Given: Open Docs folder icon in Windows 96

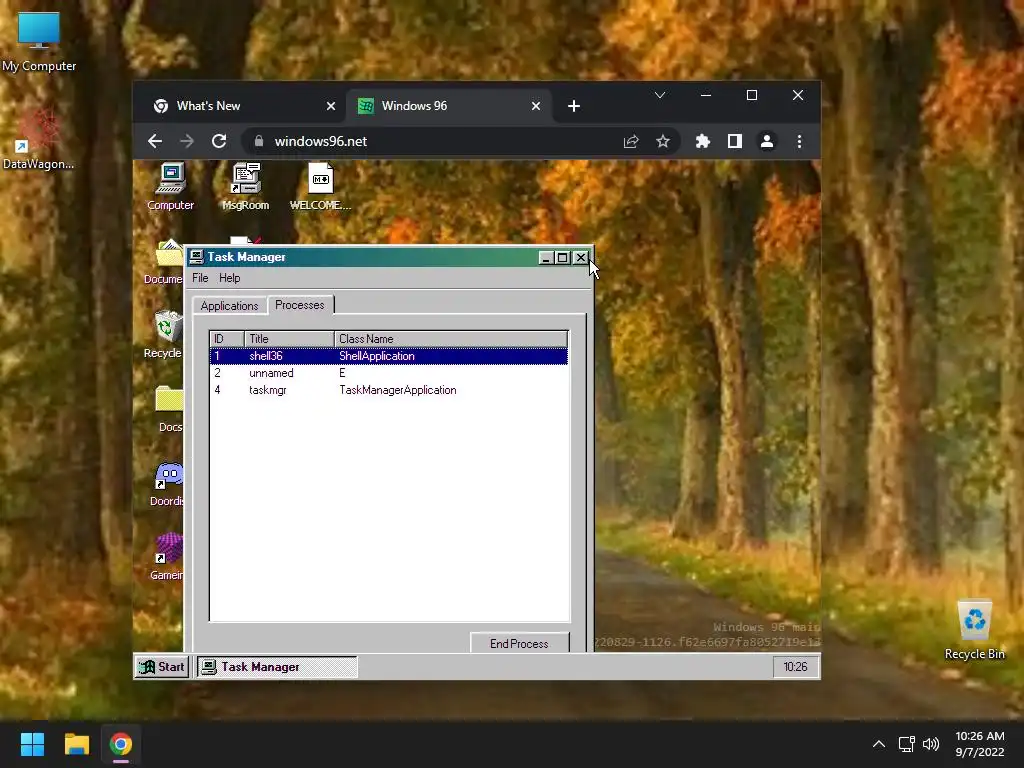Looking at the screenshot, I should click(169, 409).
